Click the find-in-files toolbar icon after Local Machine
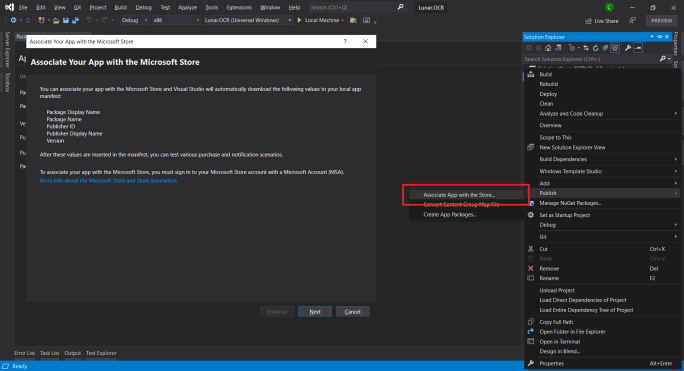The height and width of the screenshot is (371, 684). 353,20
